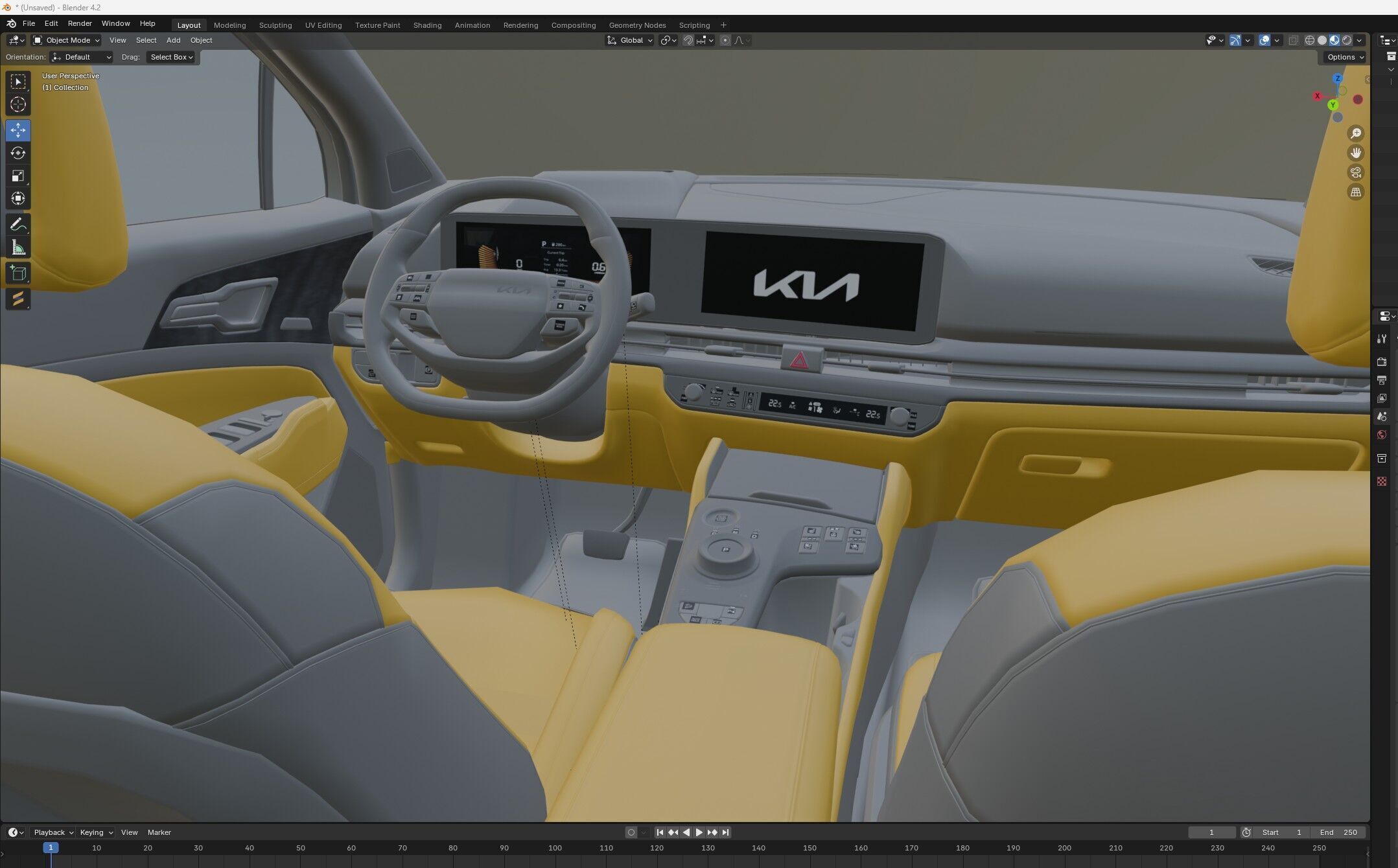Open the Scene properties tab
This screenshot has height=868, width=1398.
coord(1382,417)
